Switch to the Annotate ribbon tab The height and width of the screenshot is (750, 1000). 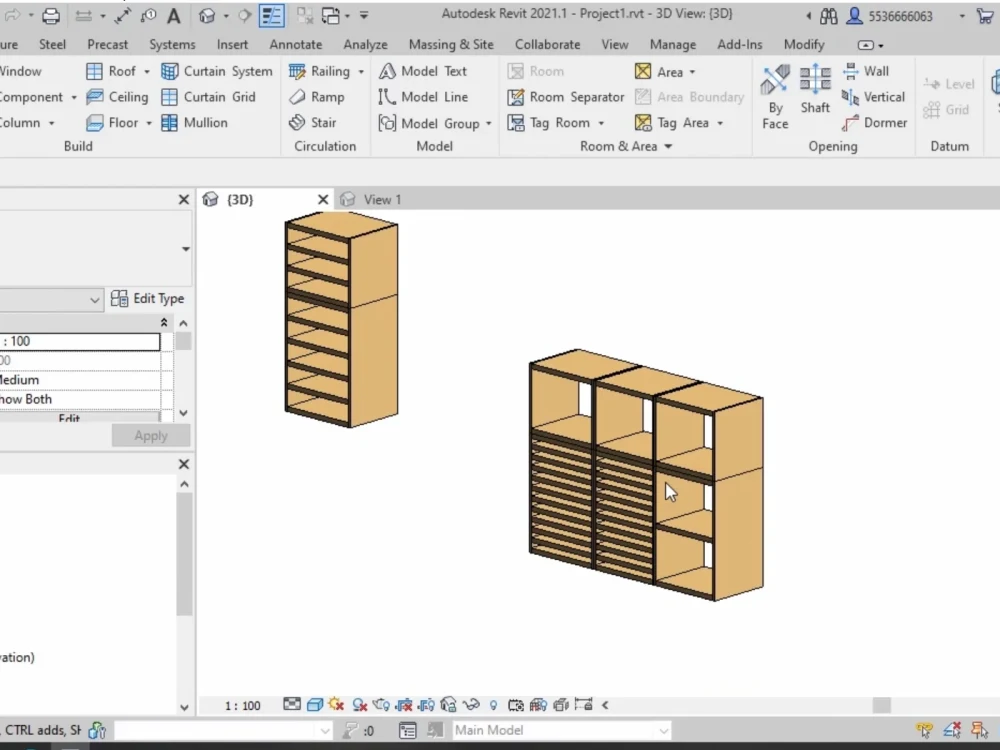pyautogui.click(x=296, y=45)
